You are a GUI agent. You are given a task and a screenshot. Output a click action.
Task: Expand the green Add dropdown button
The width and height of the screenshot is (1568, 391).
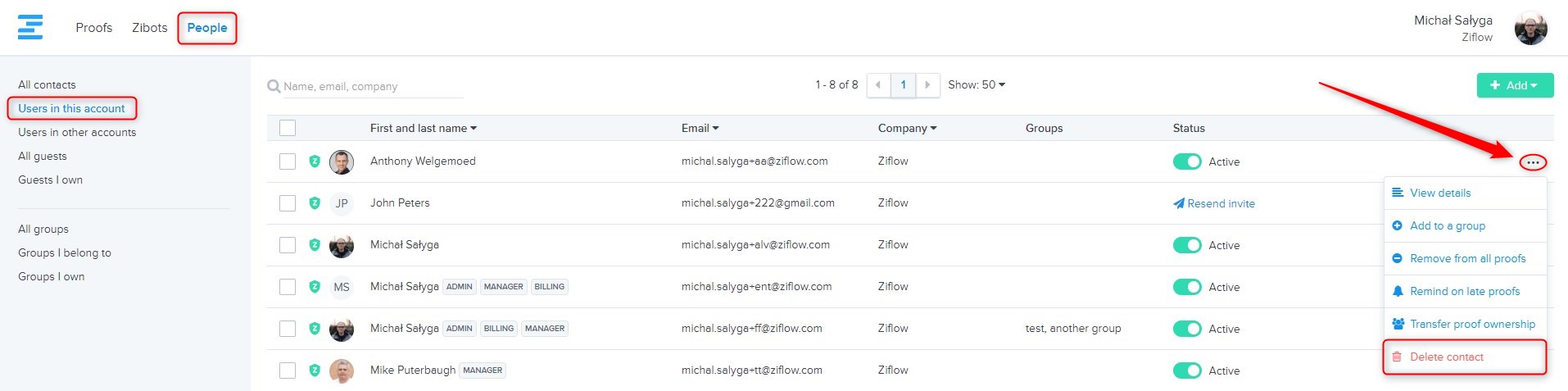(1515, 85)
